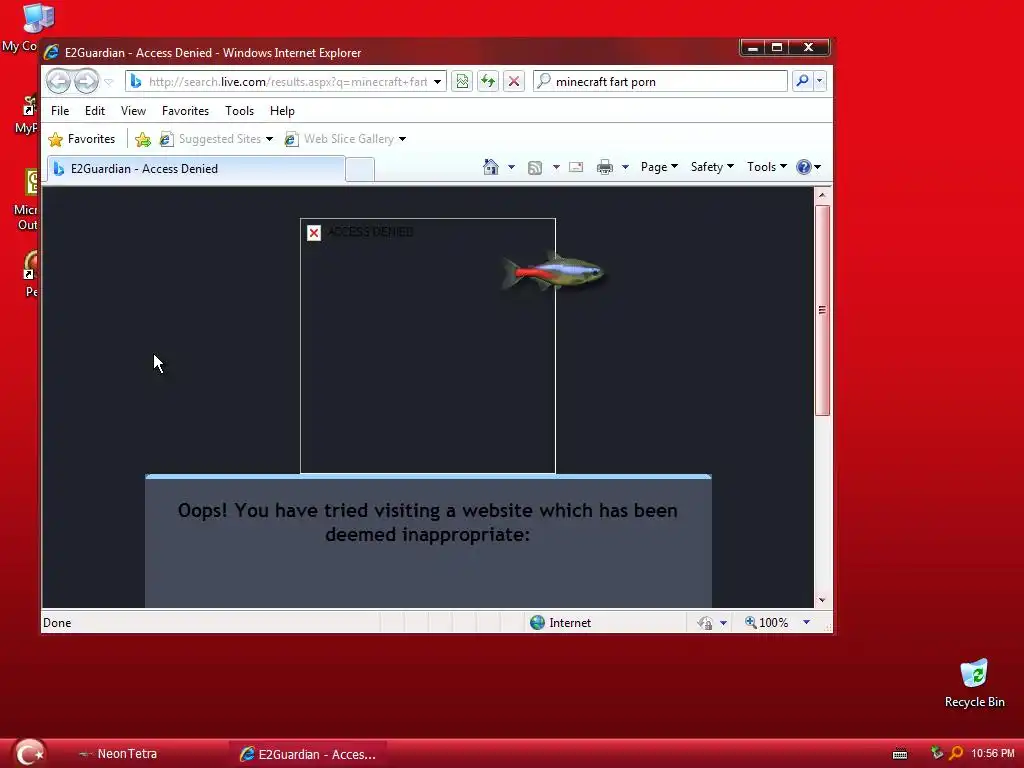Toggle Compatibility View broken-page icon
The width and height of the screenshot is (1024, 768).
tap(462, 82)
